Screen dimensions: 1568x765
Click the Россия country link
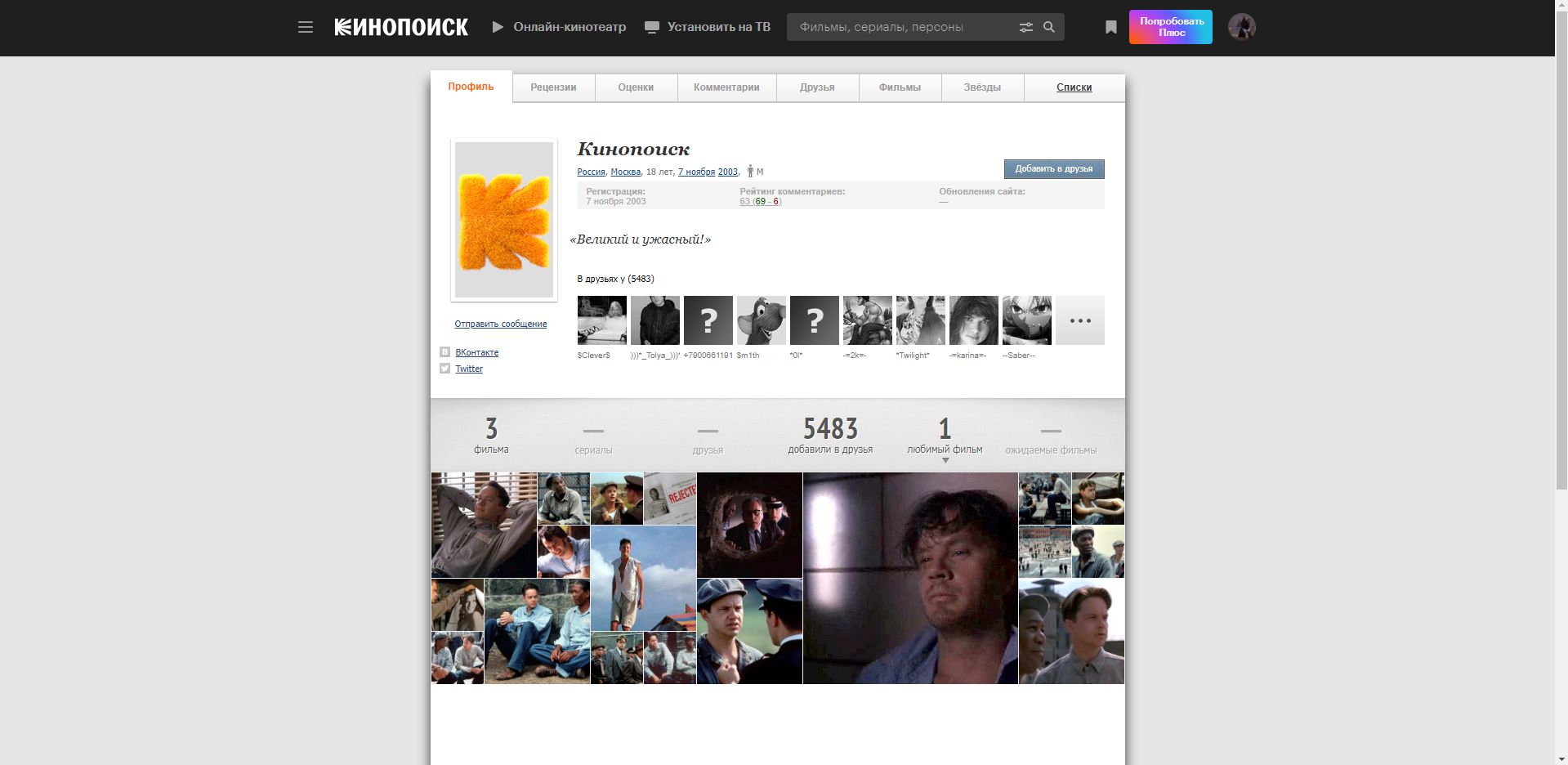point(591,172)
